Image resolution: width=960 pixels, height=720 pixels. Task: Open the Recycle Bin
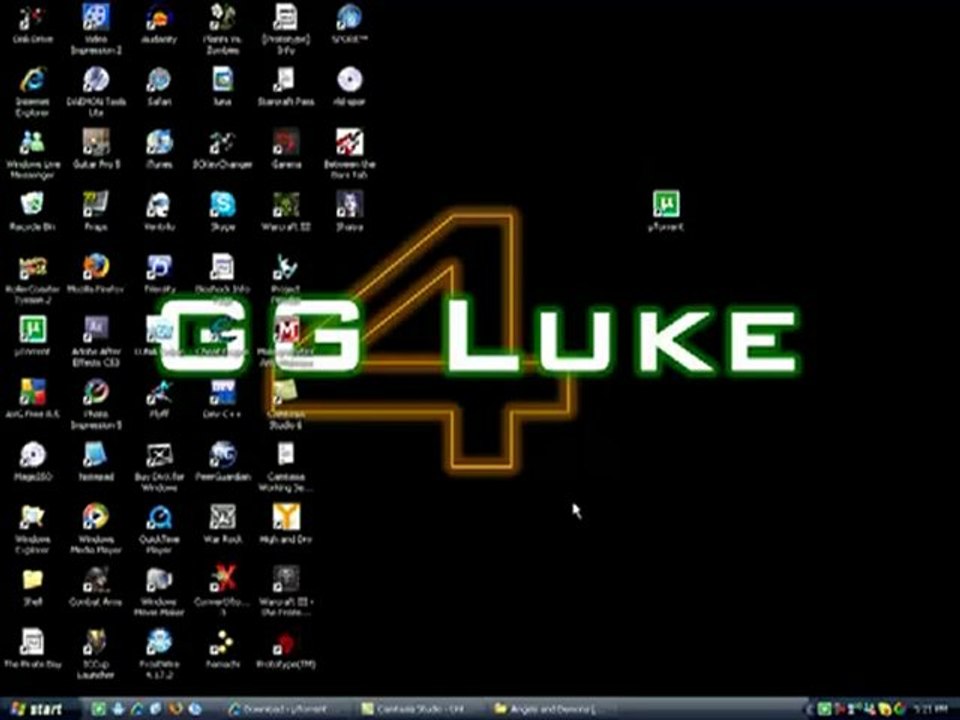click(x=32, y=212)
